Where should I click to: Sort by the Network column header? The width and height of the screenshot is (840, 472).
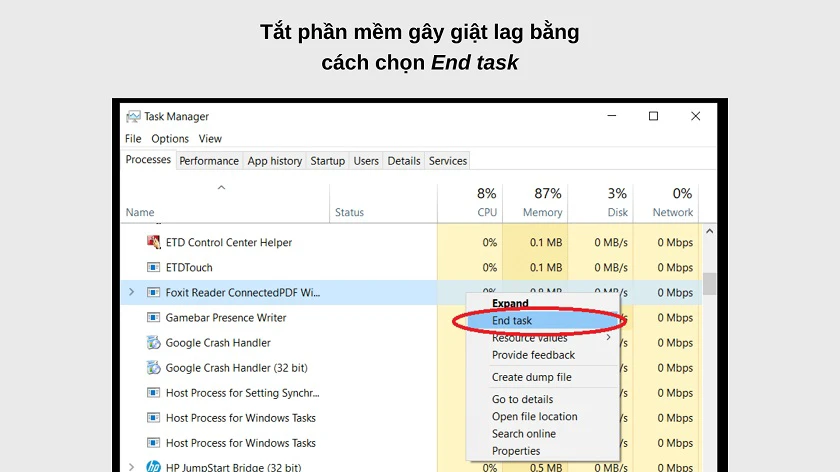click(x=666, y=203)
